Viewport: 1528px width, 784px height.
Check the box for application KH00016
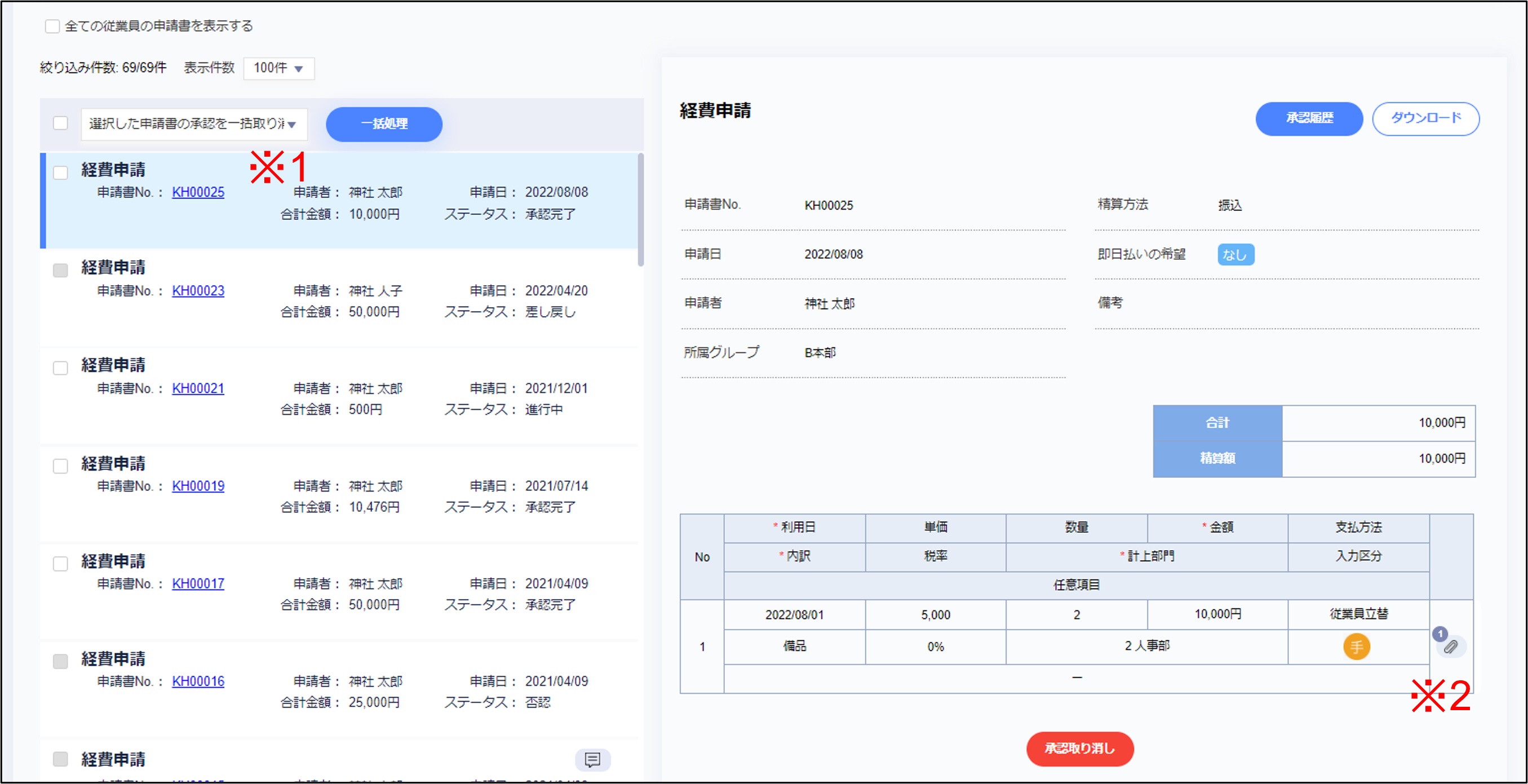(60, 661)
